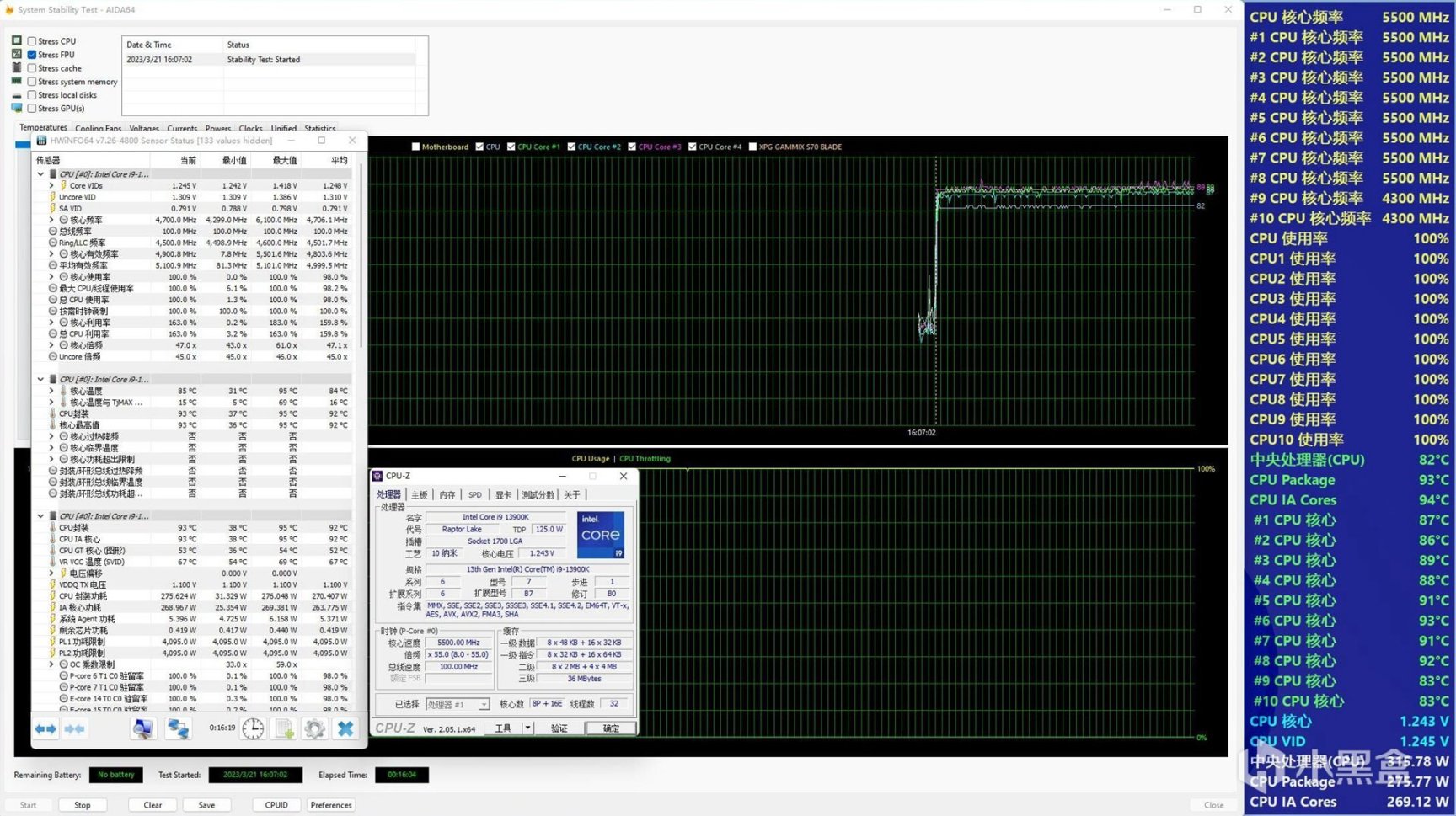Open the 测试分數 tab in CPU-Z
Viewport: 1456px width, 816px height.
tap(538, 494)
